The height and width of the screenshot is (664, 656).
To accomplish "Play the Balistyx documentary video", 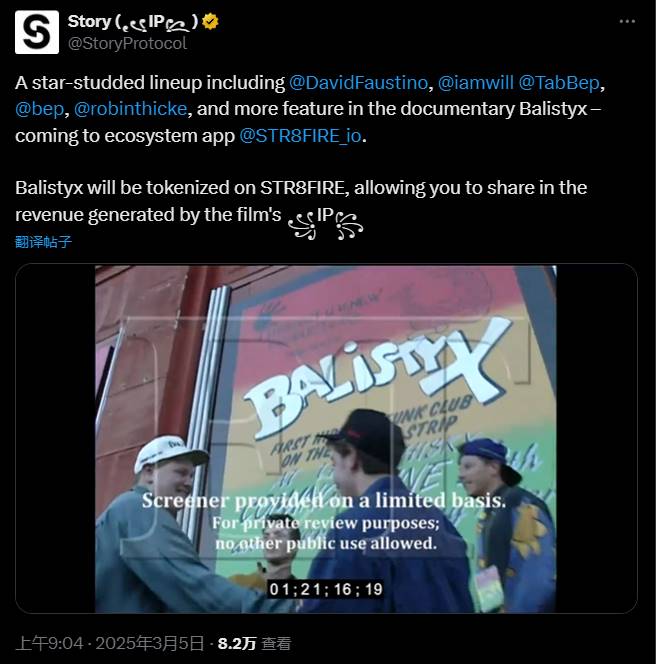I will (x=326, y=439).
